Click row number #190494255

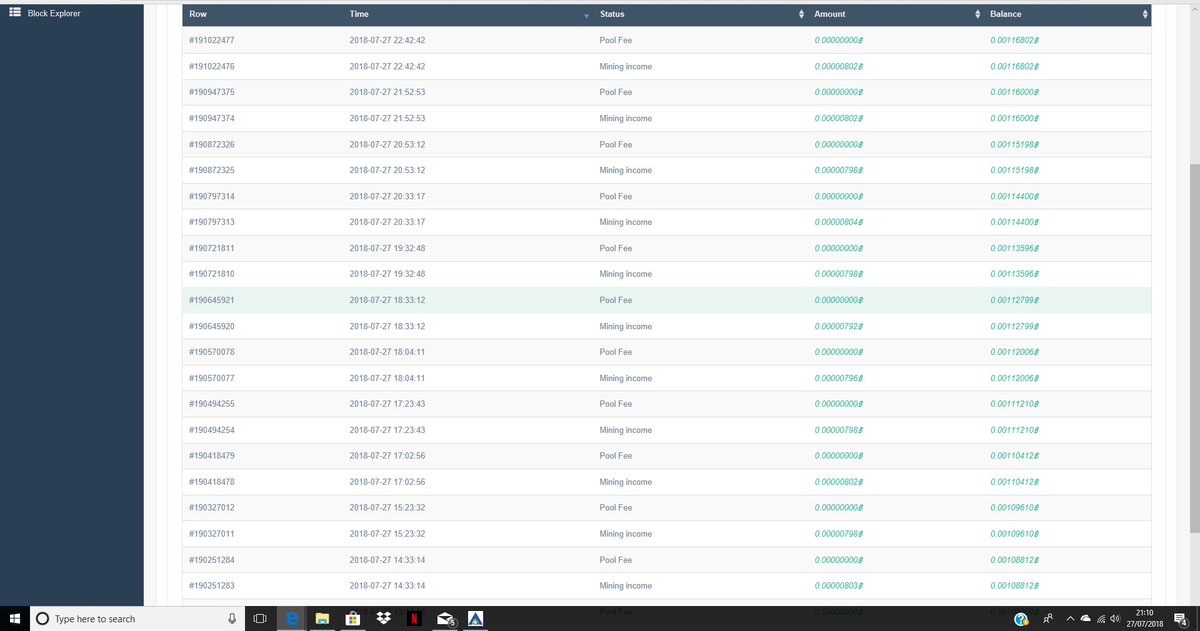[x=212, y=404]
